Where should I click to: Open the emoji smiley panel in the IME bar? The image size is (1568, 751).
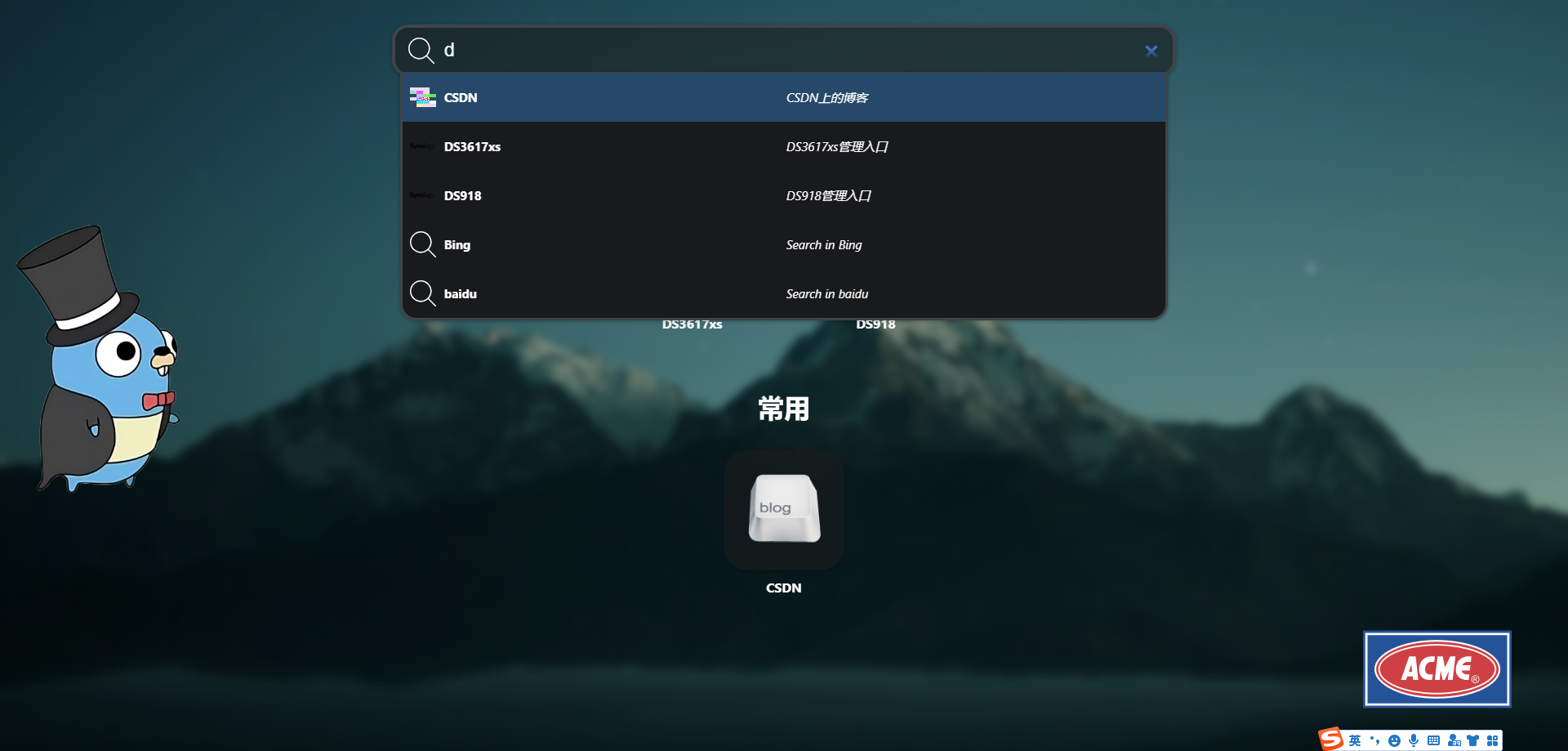(x=1394, y=740)
